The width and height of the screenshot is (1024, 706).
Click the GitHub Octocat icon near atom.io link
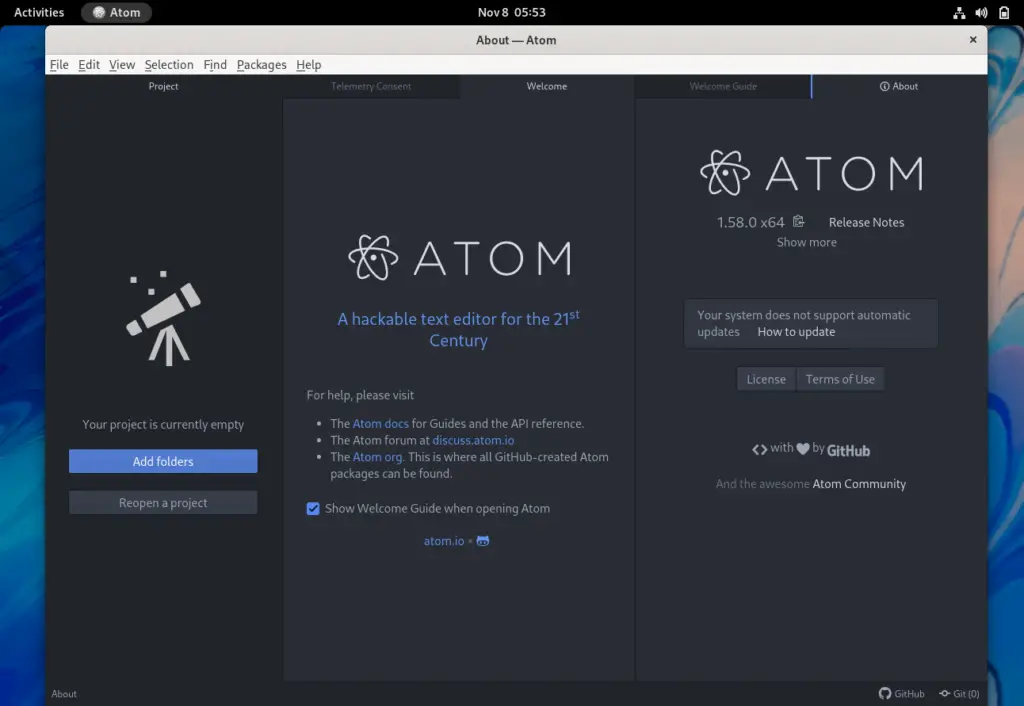(482, 541)
